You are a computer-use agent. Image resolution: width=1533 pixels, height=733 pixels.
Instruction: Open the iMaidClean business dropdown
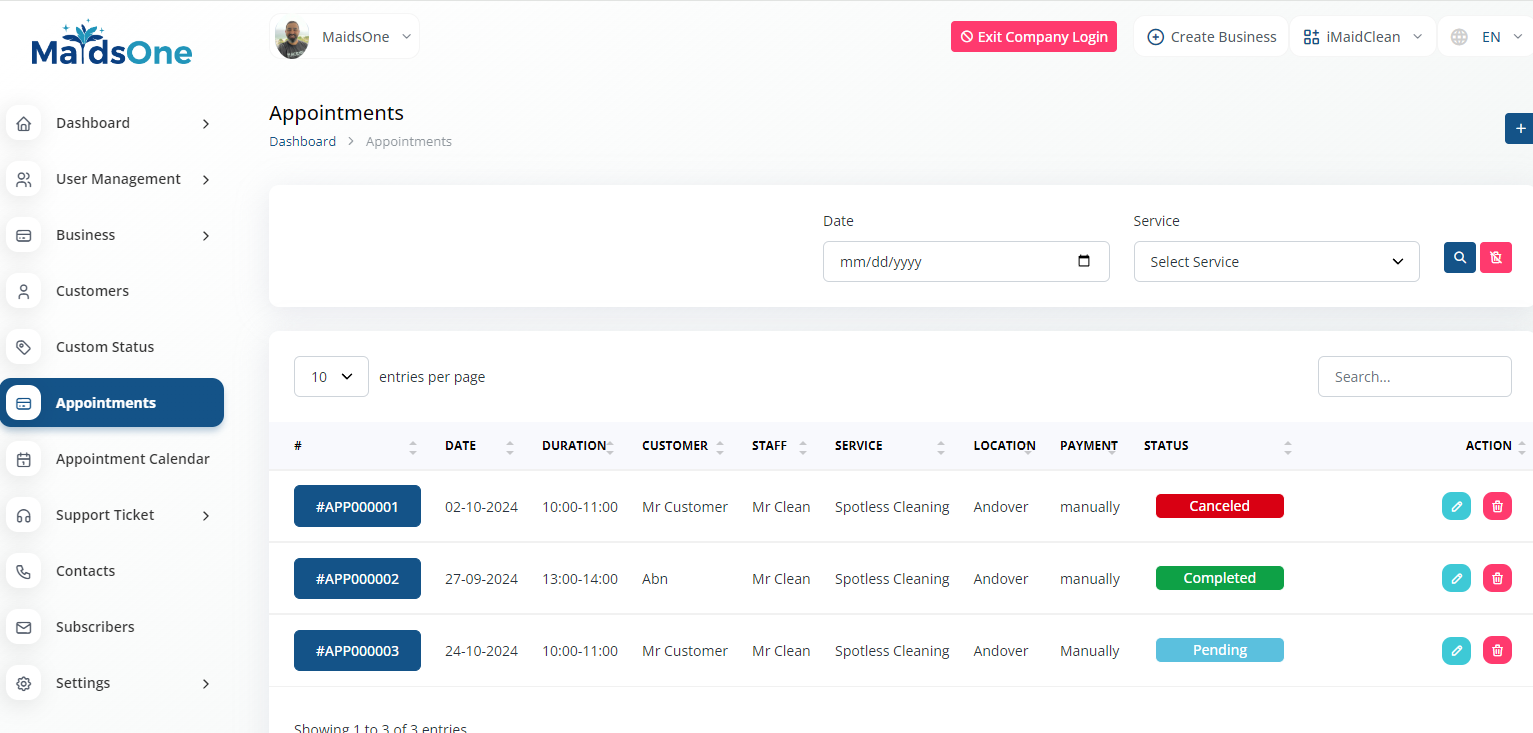click(x=1362, y=37)
